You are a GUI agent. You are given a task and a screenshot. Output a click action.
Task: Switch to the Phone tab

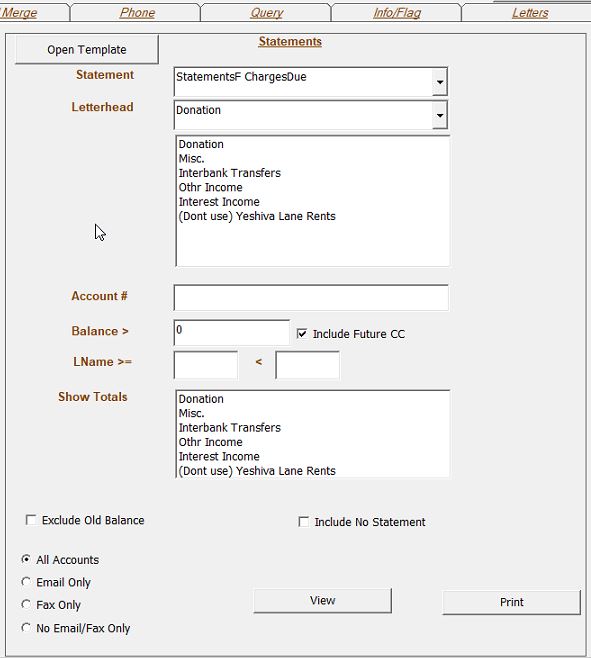[137, 13]
